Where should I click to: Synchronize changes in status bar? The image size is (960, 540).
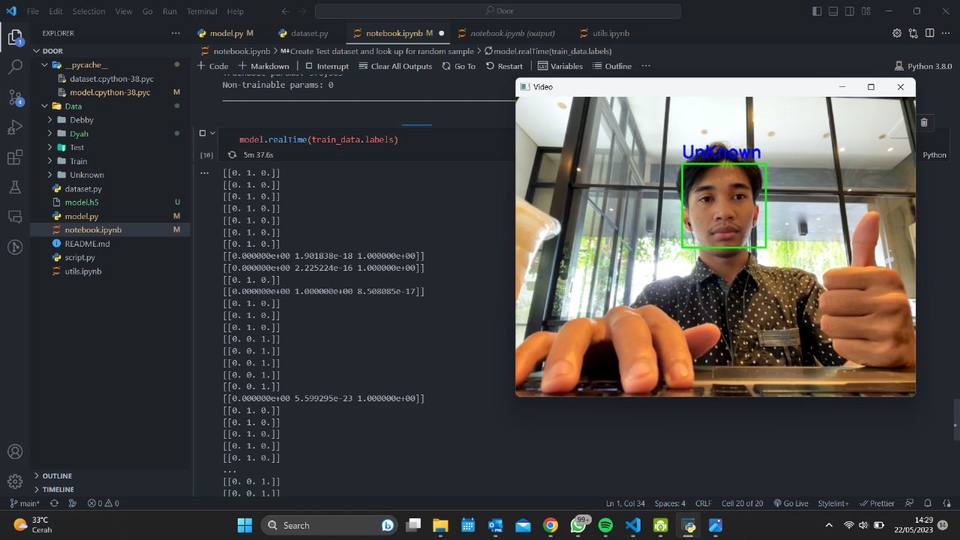[54, 503]
